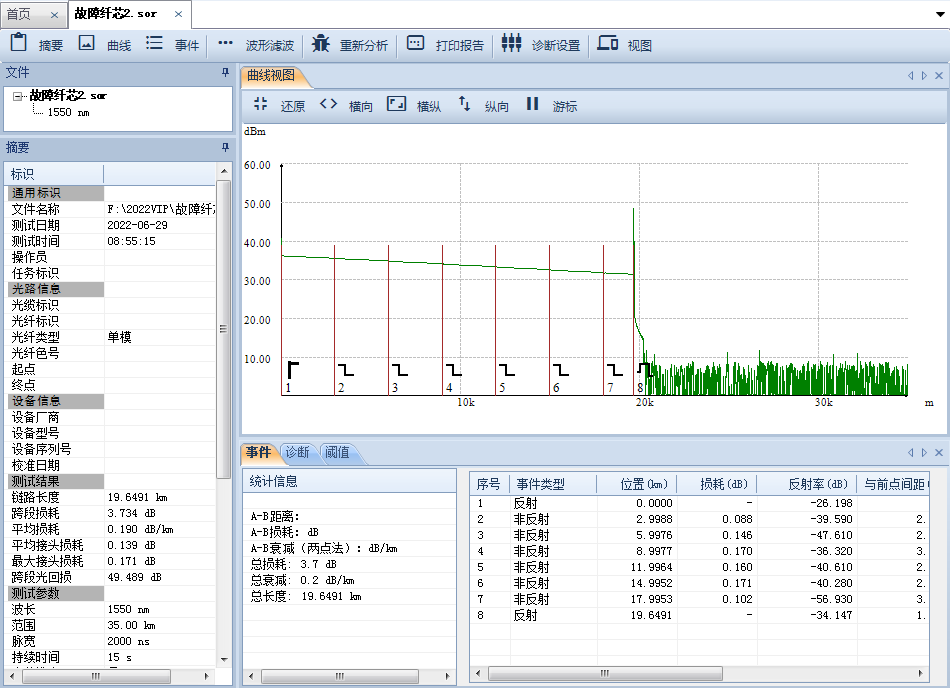This screenshot has height=688, width=950.
Task: Collapse the 故障纤芯2.sor tree node
Action: (x=19, y=96)
